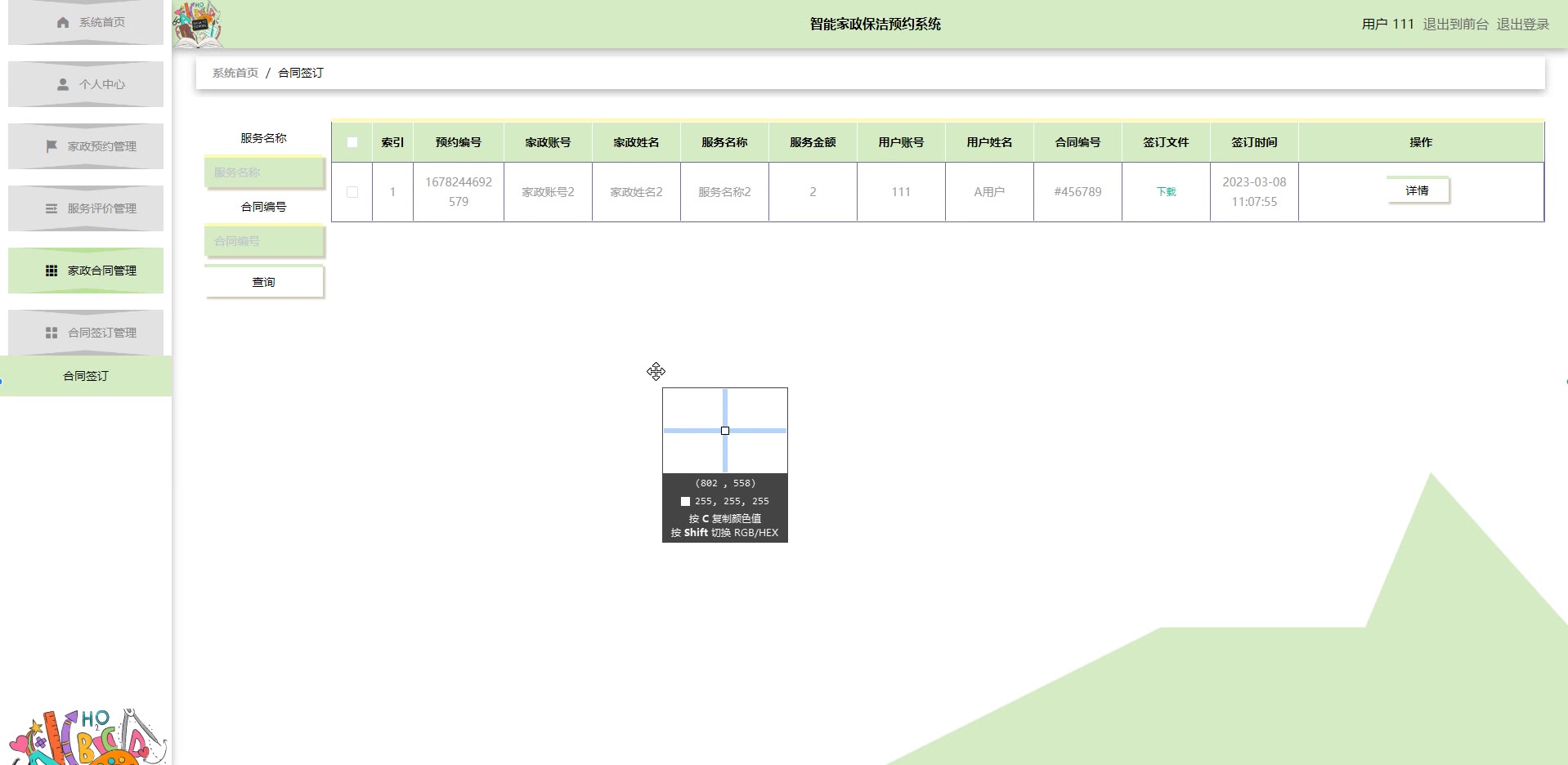Click the list icon for 服务评价管理

52,208
